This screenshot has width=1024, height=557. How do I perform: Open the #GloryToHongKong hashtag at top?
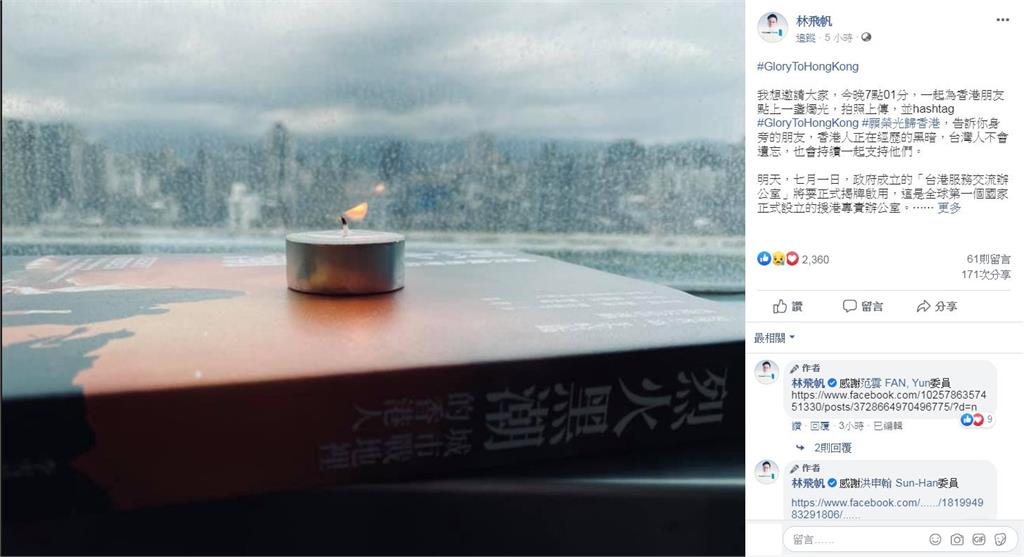(x=807, y=67)
